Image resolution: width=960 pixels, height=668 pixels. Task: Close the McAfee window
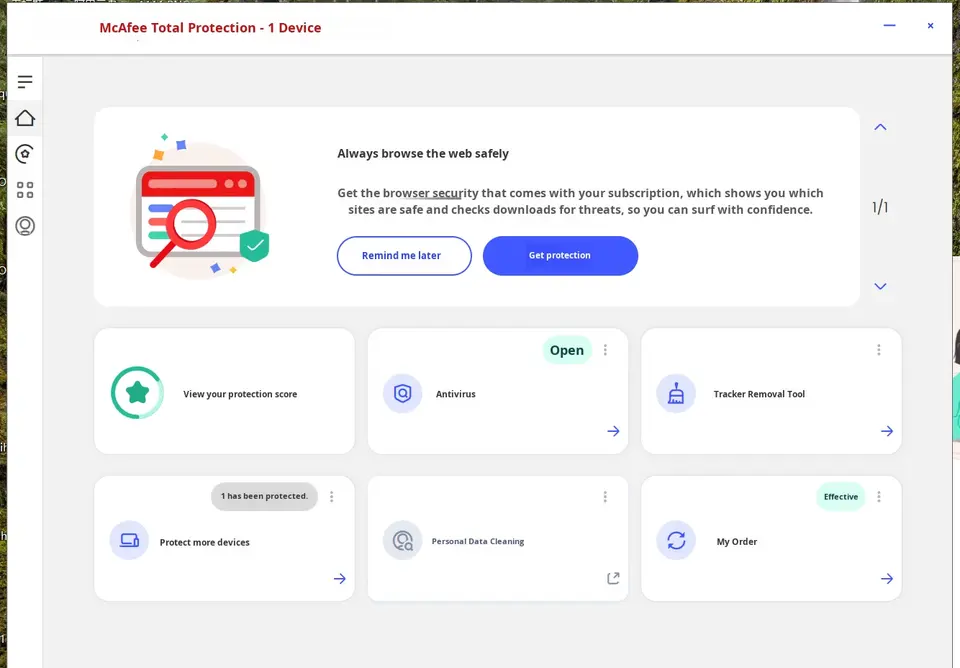(930, 26)
